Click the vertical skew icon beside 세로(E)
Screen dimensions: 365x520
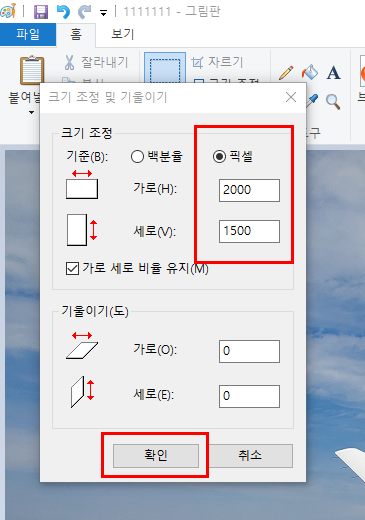[83, 392]
